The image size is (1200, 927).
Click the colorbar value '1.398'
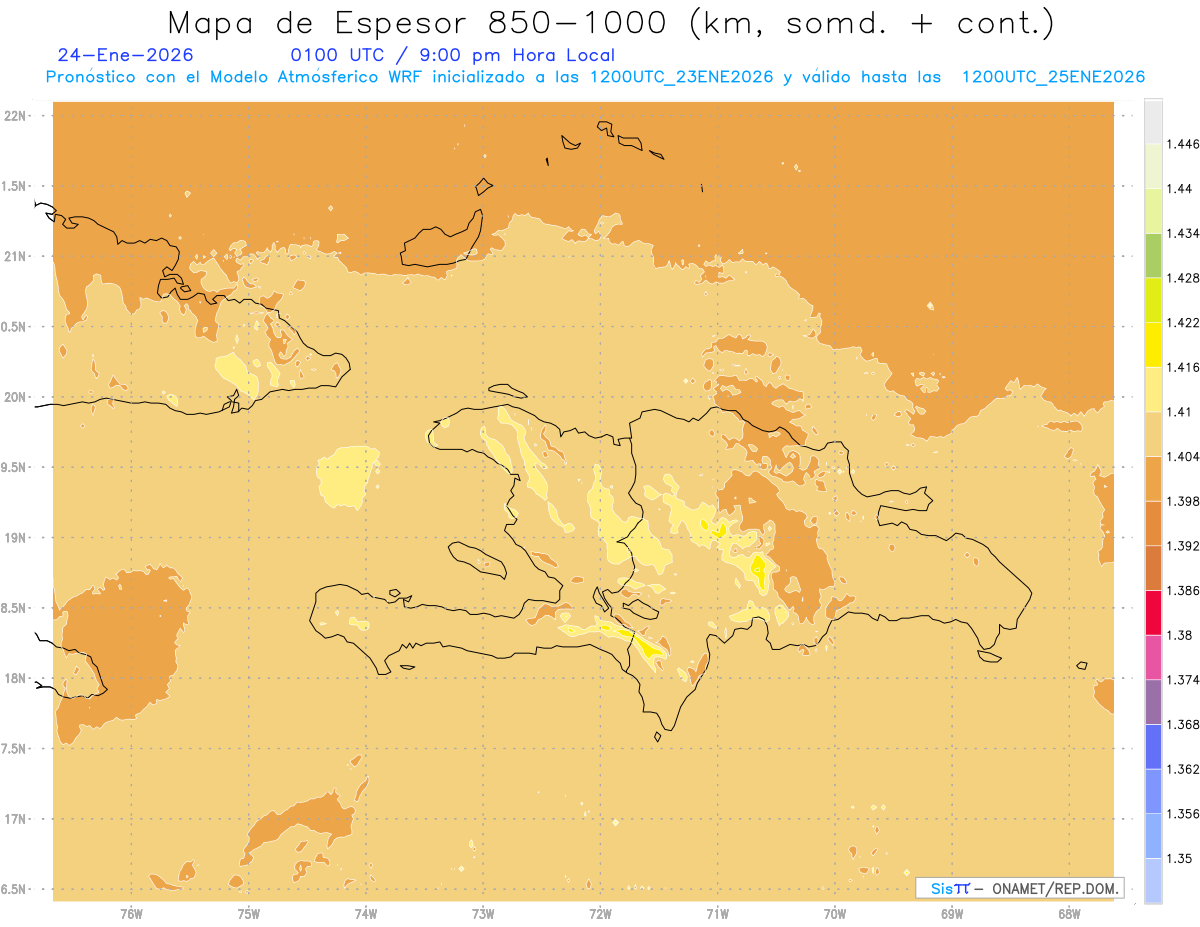[x=1183, y=501]
